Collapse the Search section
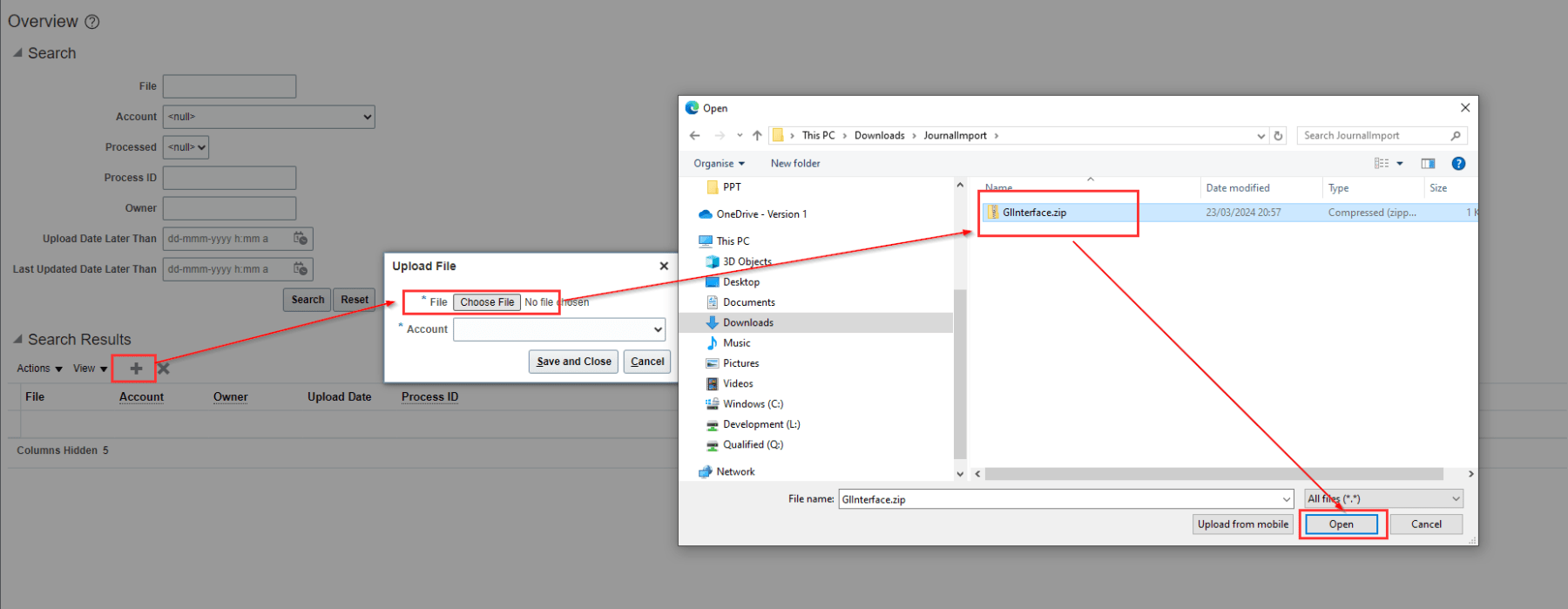The height and width of the screenshot is (609, 1568). tap(17, 53)
